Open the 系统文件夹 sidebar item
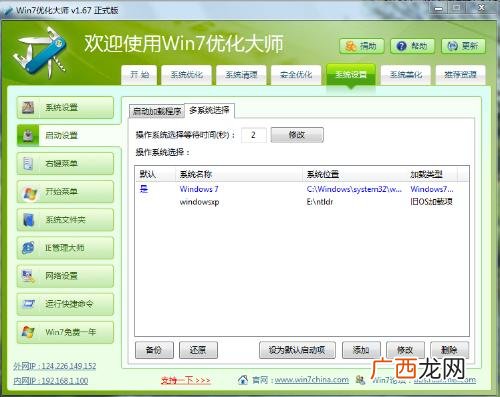The width and height of the screenshot is (500, 397). [65, 220]
